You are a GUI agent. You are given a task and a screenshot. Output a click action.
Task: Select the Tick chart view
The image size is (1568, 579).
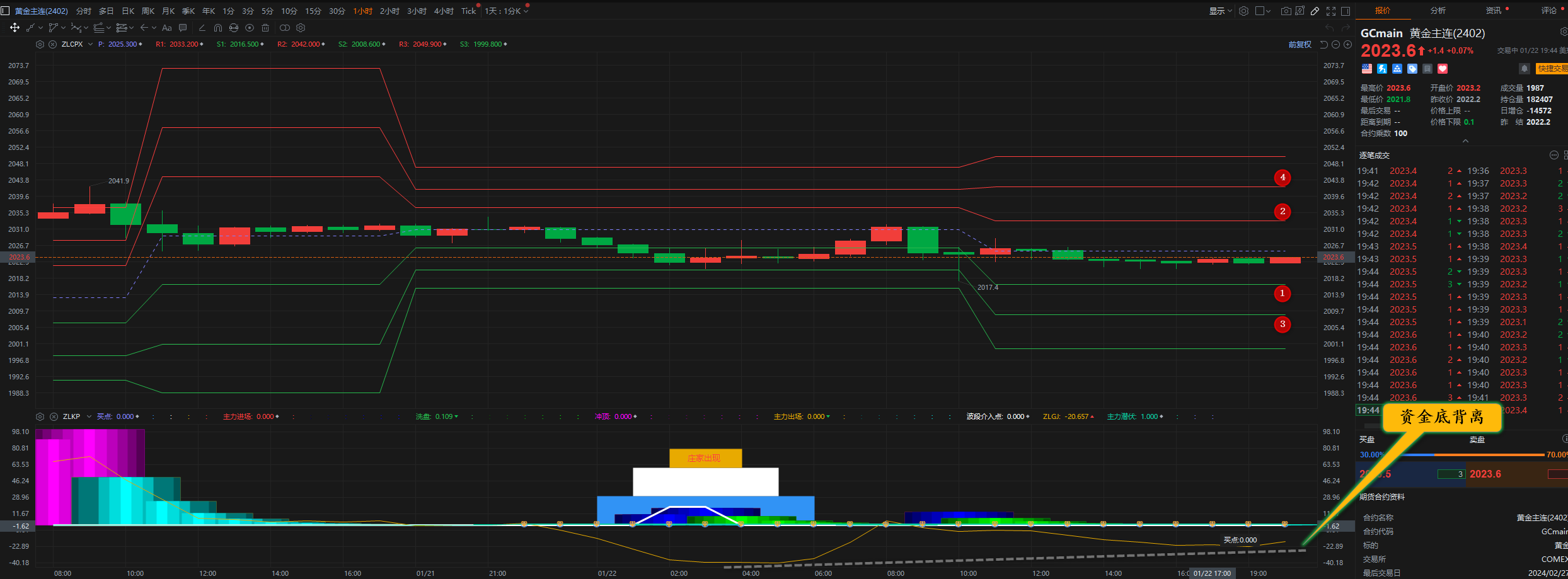[468, 11]
